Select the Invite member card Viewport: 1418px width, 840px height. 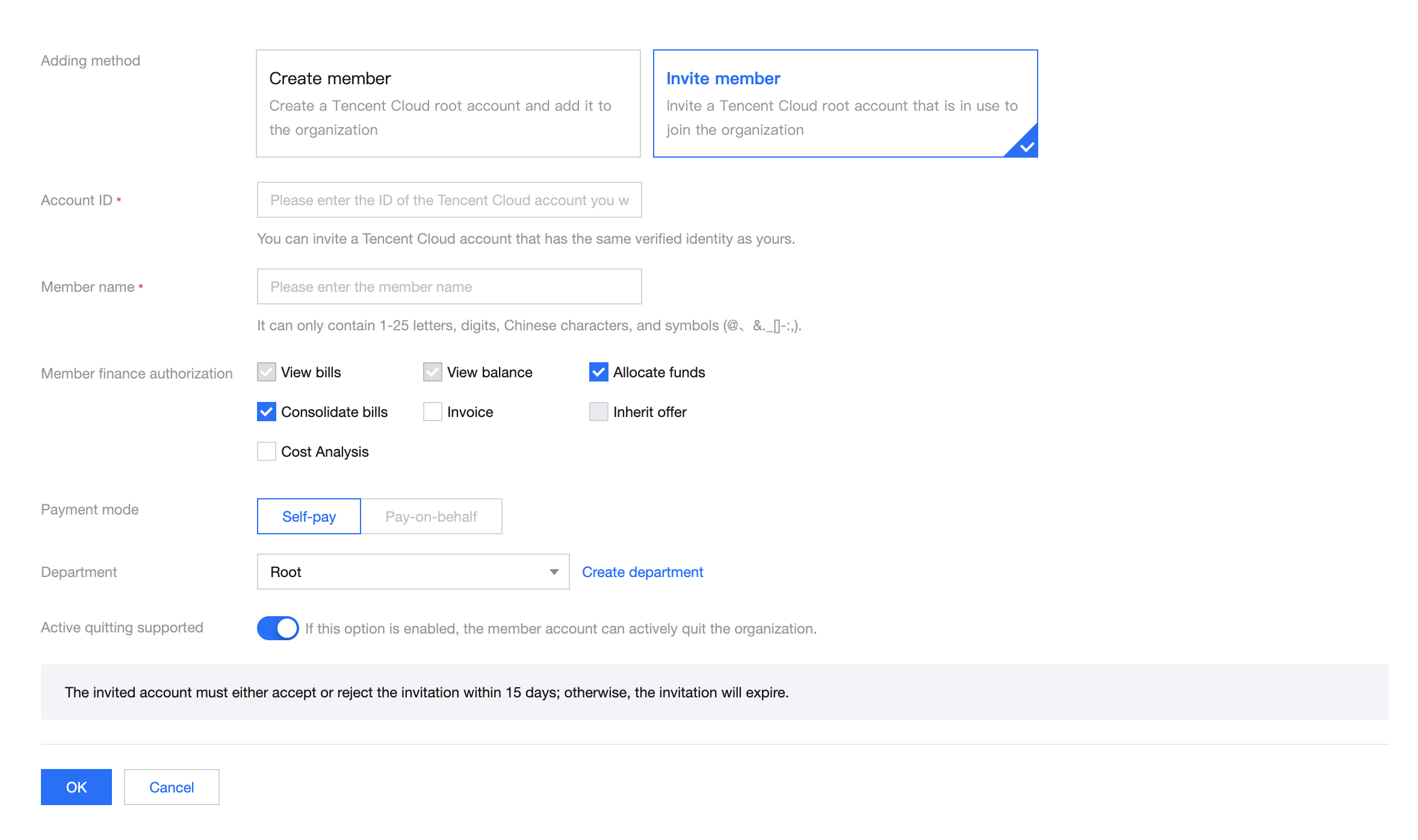pos(844,103)
